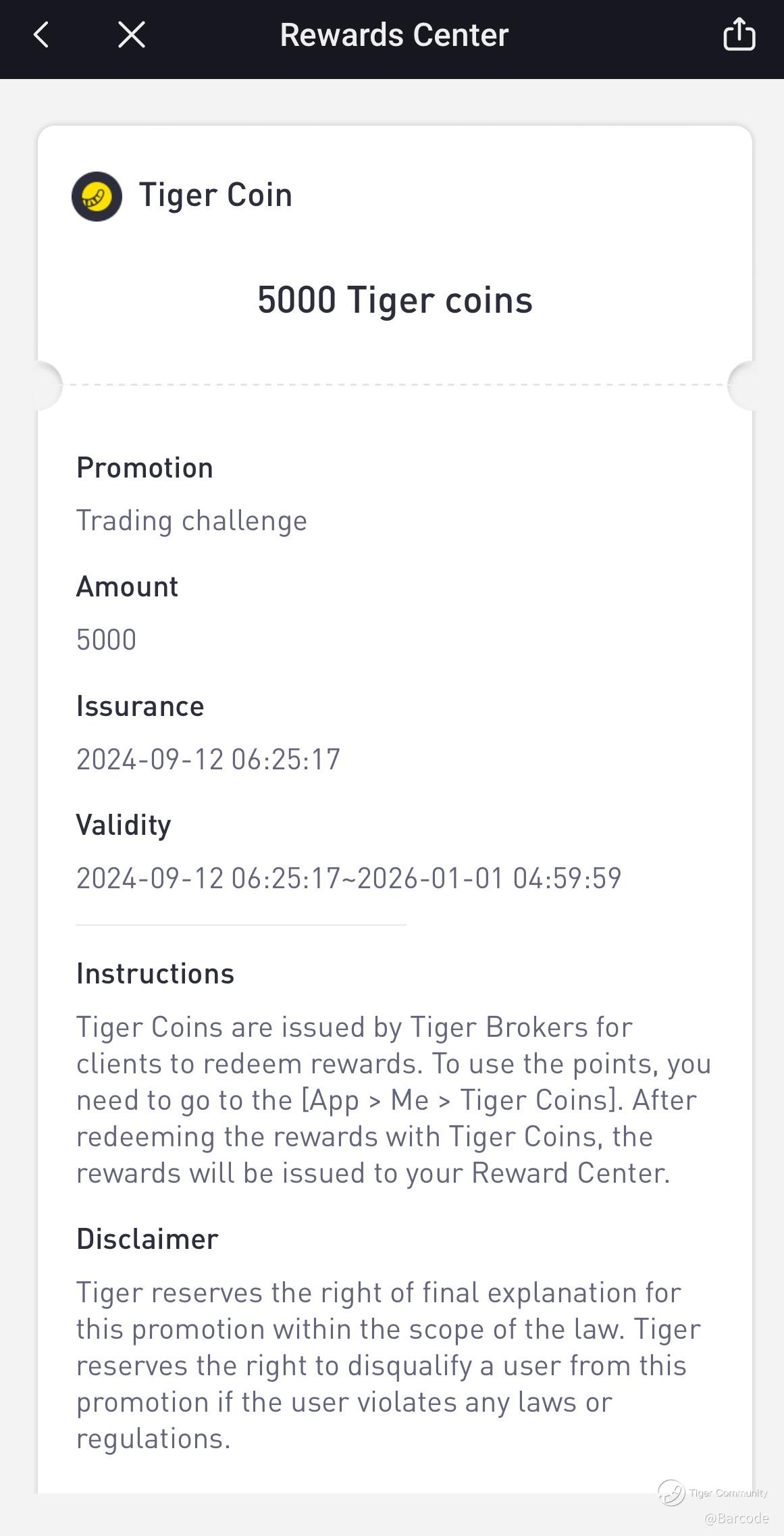This screenshot has height=1536, width=784.
Task: Tap the Tiger Coin logo icon
Action: point(97,197)
